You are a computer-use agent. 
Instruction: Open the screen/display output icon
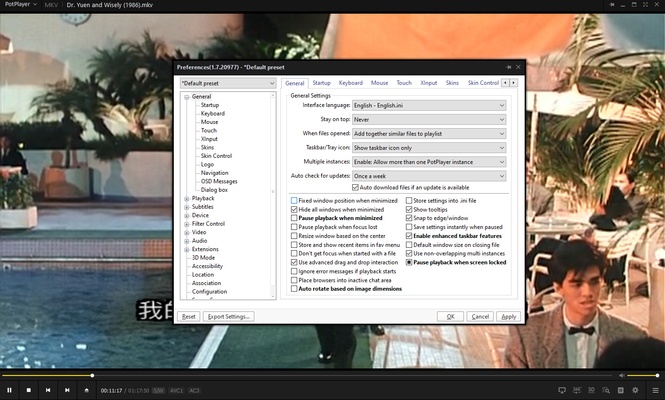(x=562, y=390)
